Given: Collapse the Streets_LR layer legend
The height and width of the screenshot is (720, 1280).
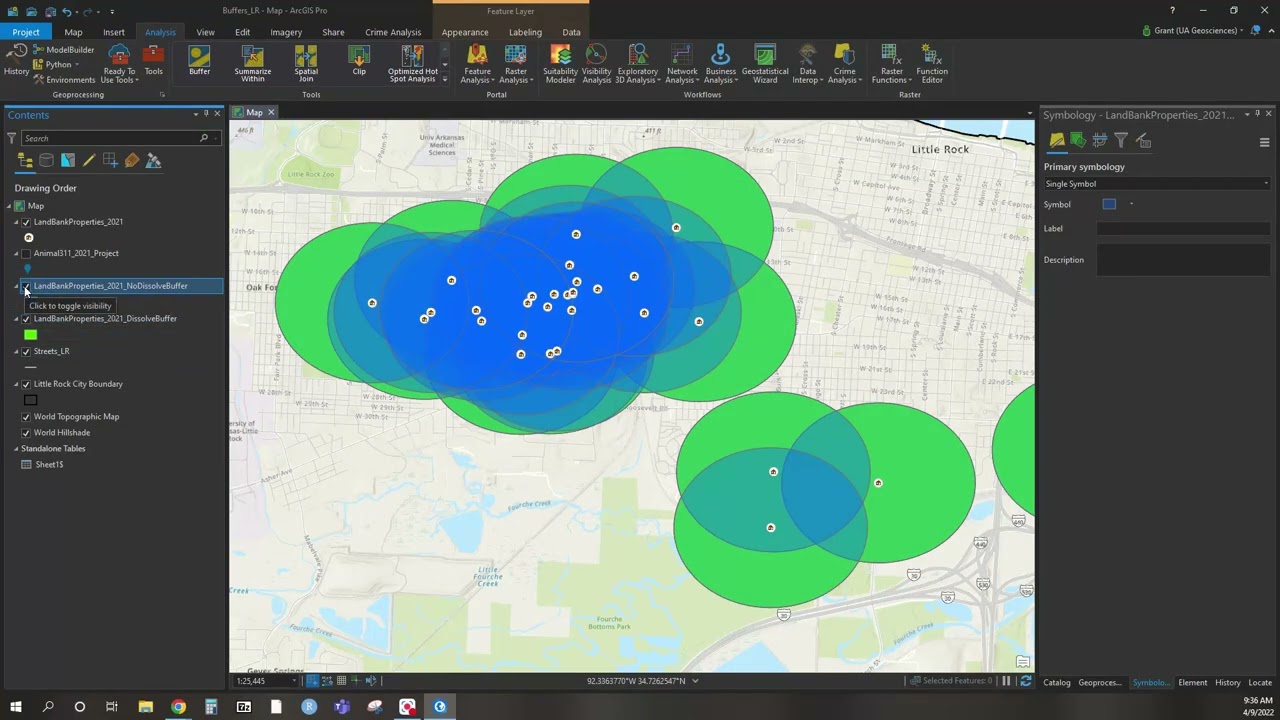Looking at the screenshot, I should (16, 352).
